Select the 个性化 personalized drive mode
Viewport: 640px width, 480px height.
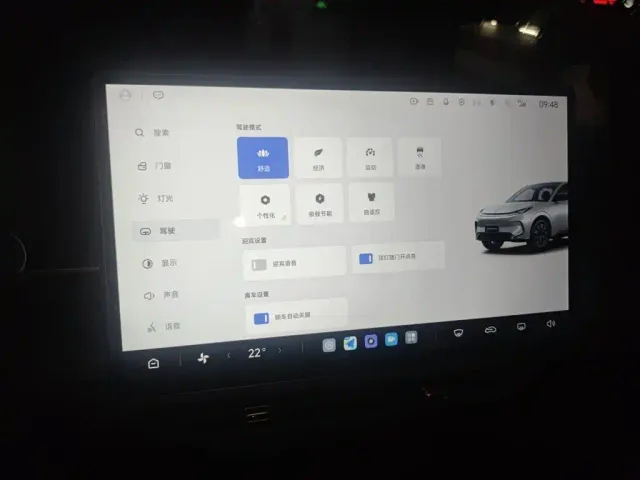coord(265,204)
